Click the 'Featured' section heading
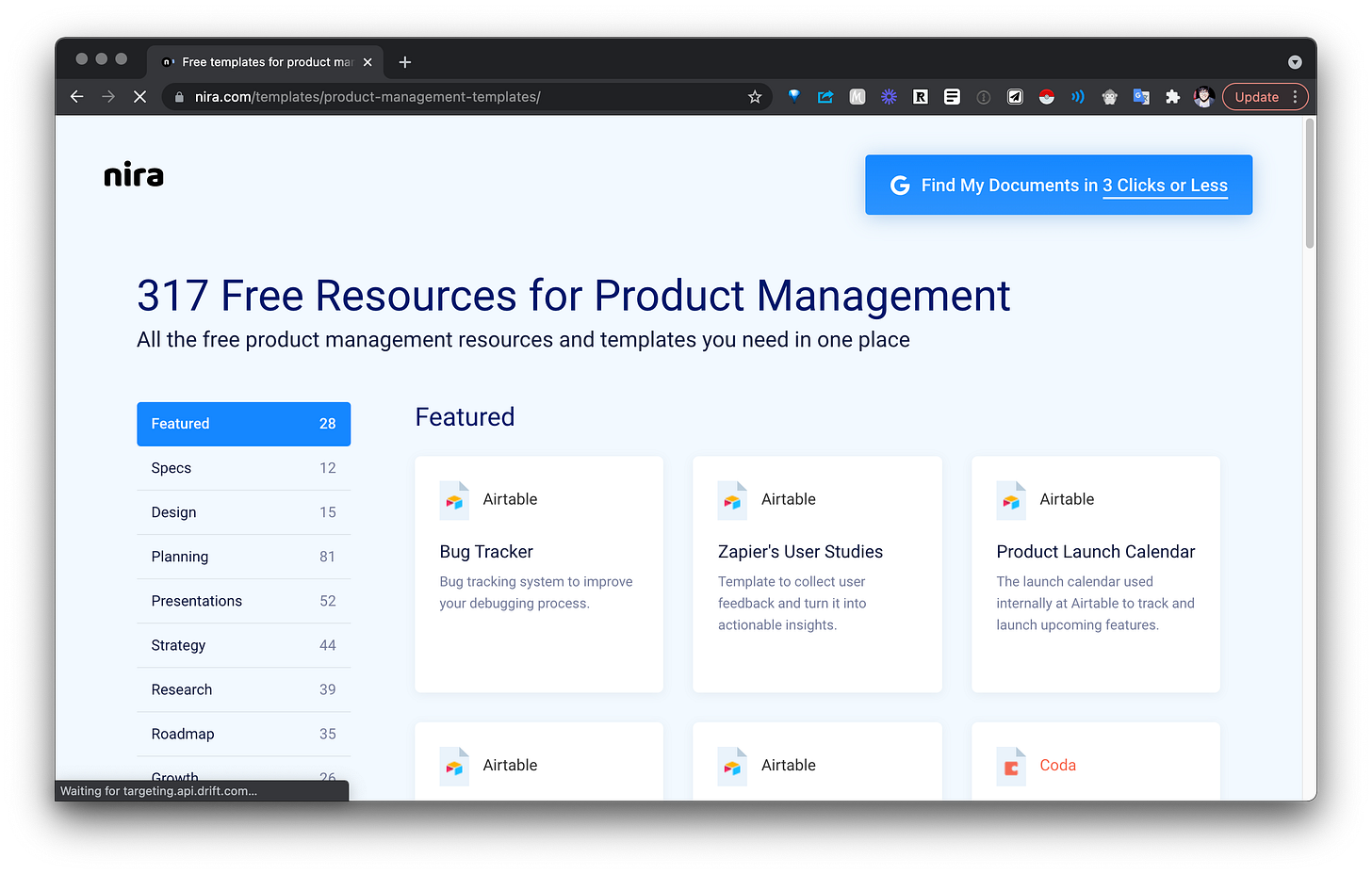1372x874 pixels. click(x=465, y=417)
